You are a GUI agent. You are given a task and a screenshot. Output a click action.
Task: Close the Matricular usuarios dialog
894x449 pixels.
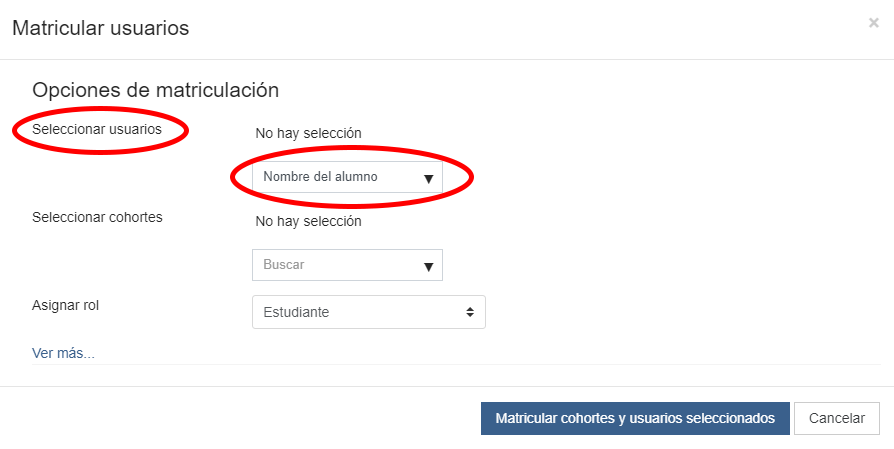click(873, 23)
